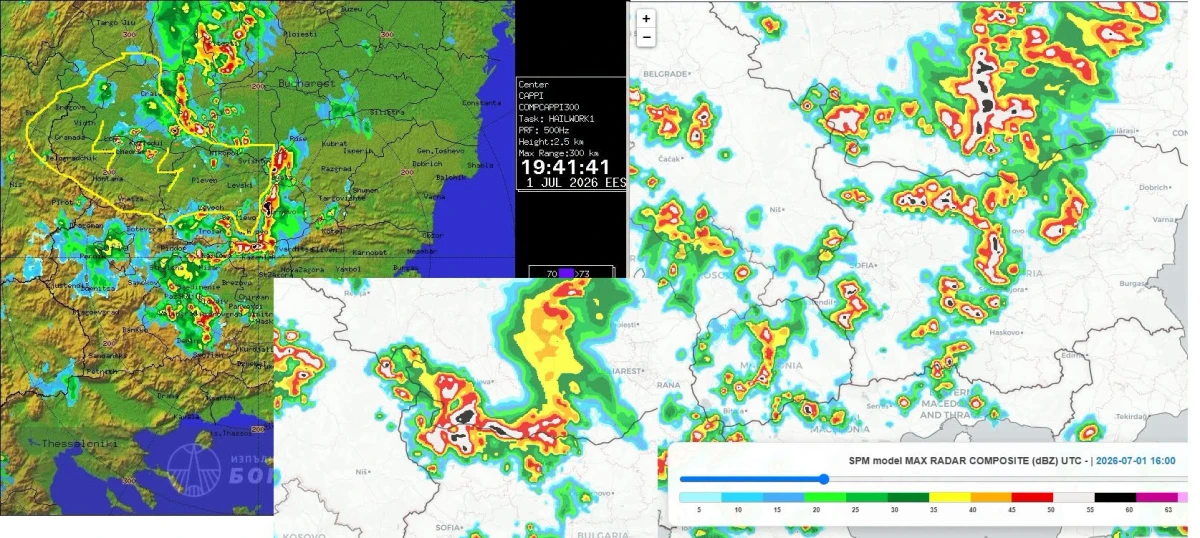This screenshot has height=538, width=1200.
Task: Click the COMPCAPPI300 product label
Action: click(x=548, y=106)
